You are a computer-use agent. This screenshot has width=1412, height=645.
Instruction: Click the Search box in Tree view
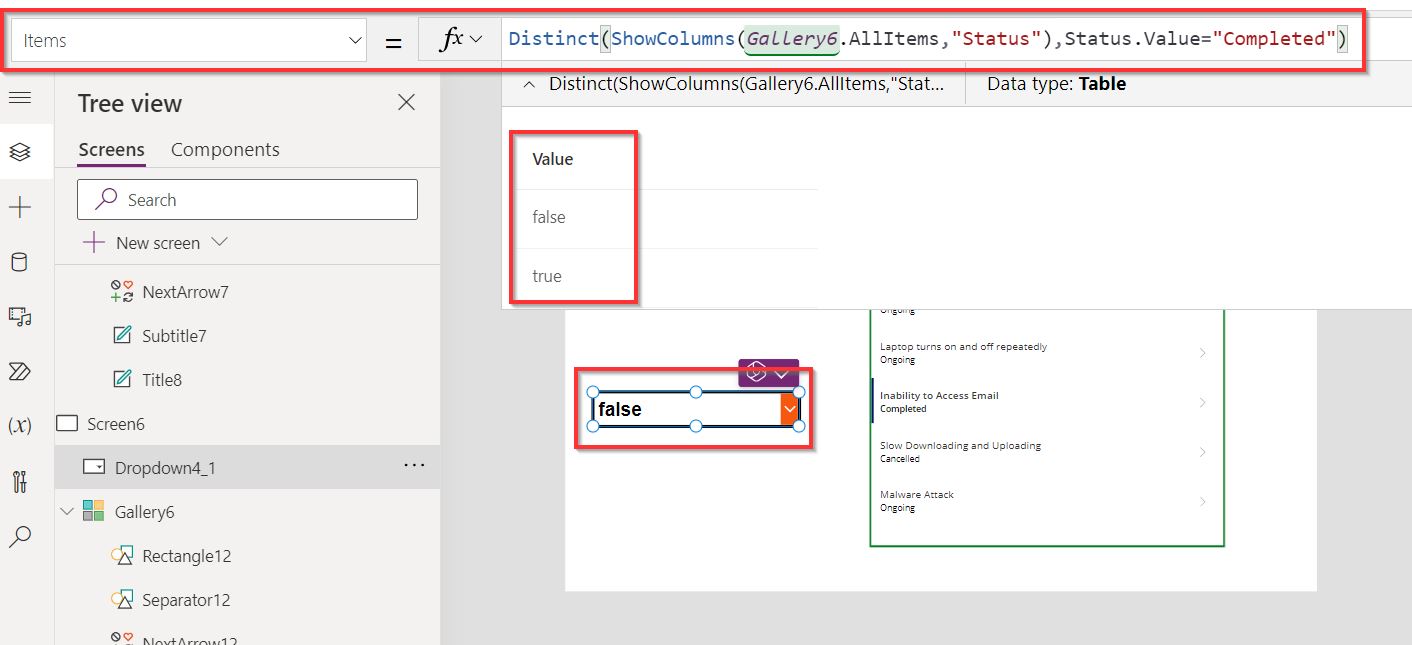[x=247, y=199]
